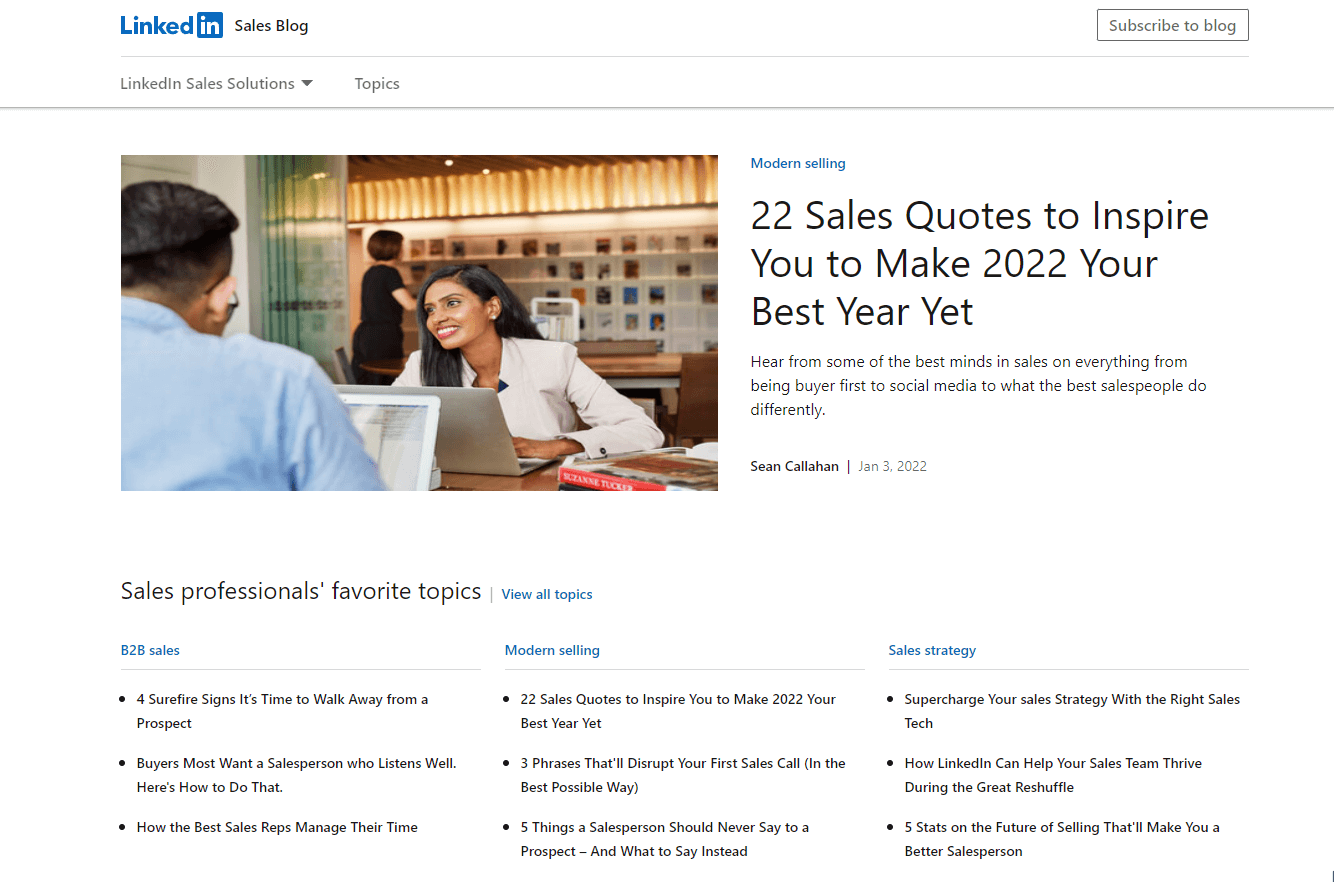The width and height of the screenshot is (1334, 882).
Task: Open the Modern selling category above the headline
Action: 797,162
